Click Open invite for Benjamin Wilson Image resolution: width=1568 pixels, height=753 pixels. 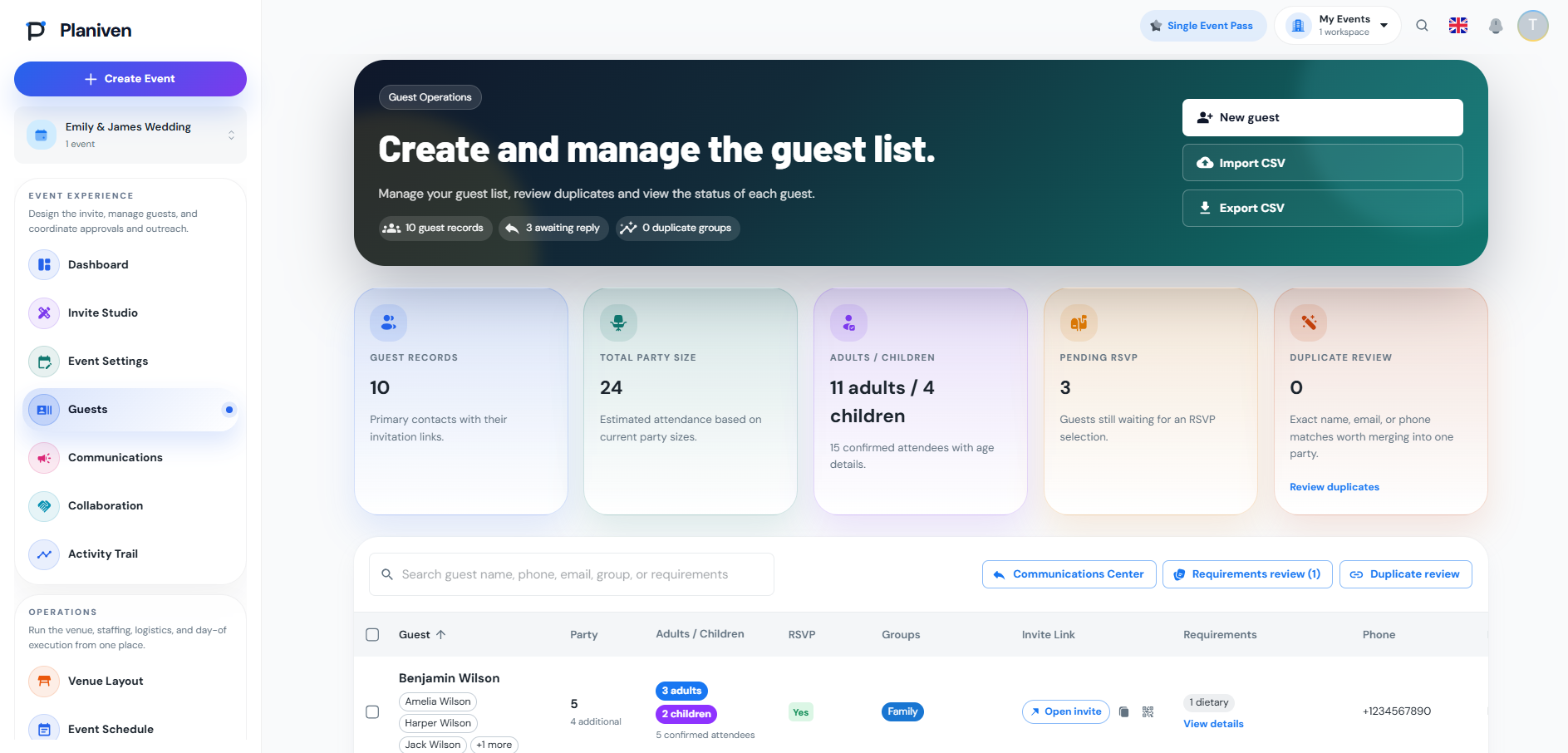coord(1065,711)
